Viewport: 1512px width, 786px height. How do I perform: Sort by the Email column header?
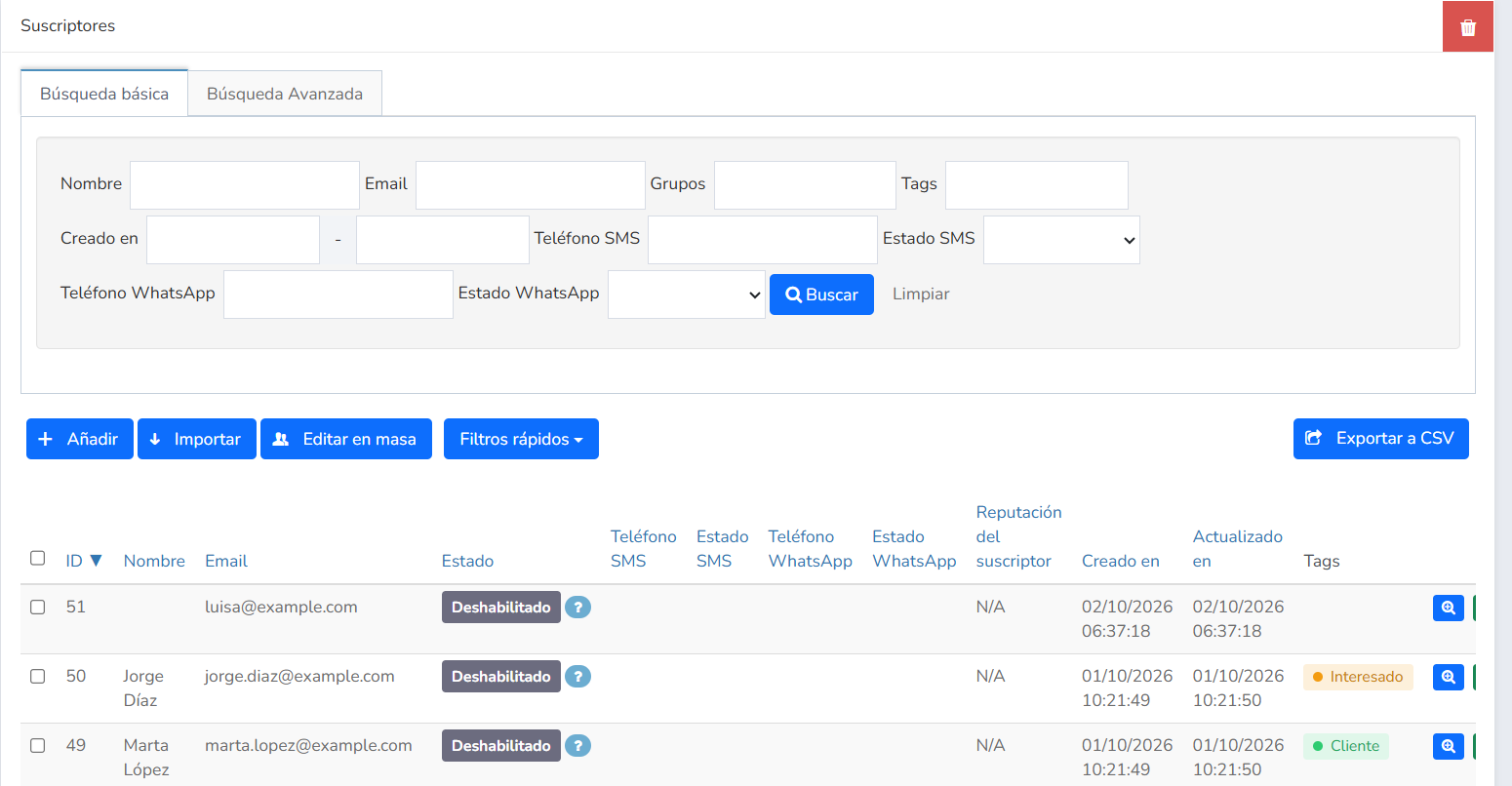pos(226,561)
